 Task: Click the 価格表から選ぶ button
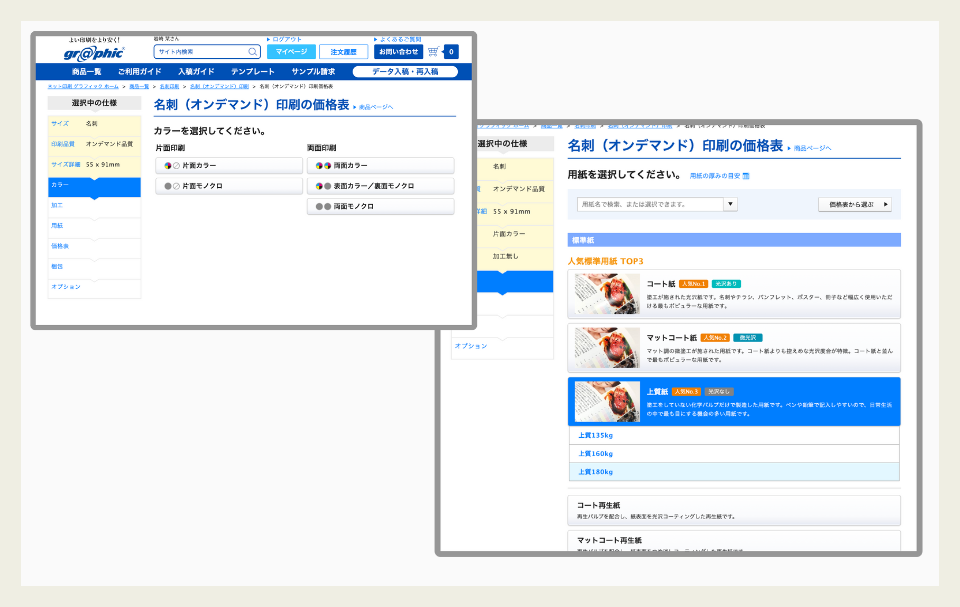[855, 203]
